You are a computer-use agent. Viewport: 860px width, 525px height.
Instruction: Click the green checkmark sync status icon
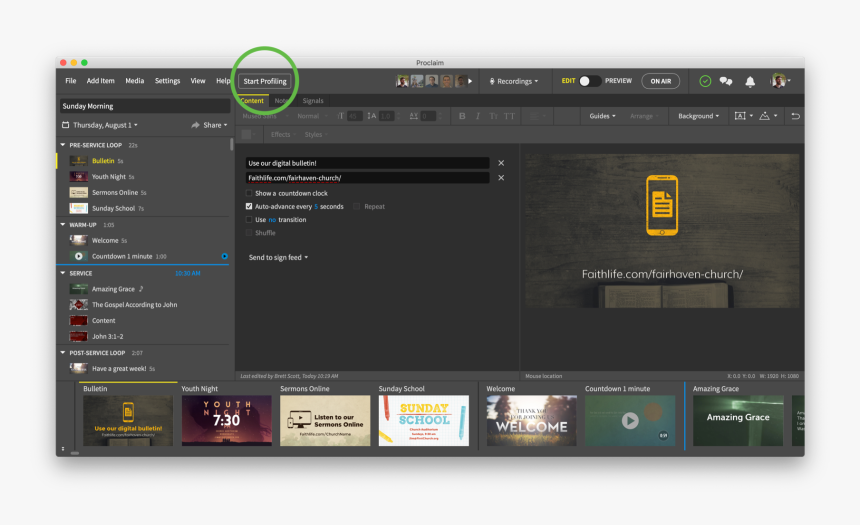[x=705, y=81]
